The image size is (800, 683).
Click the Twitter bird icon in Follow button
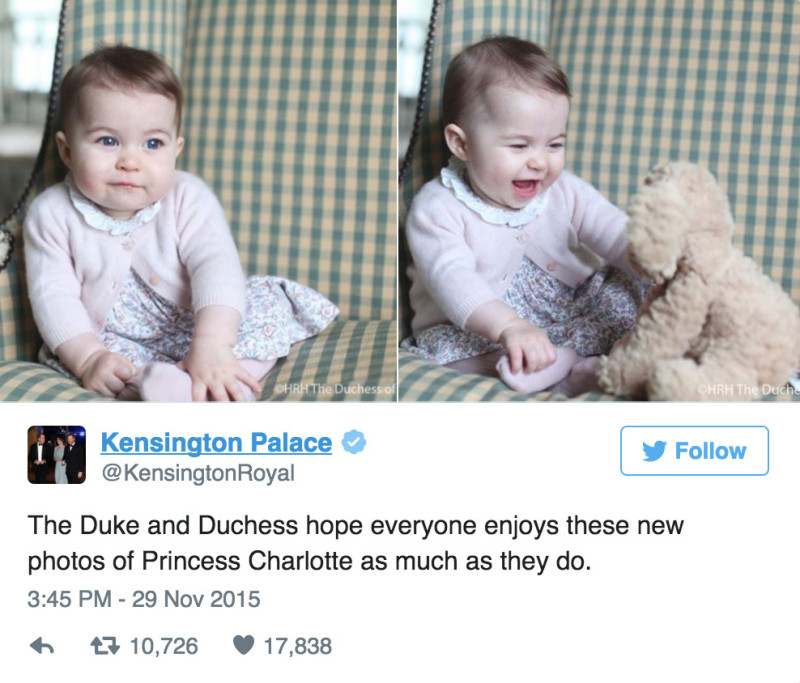[x=654, y=451]
